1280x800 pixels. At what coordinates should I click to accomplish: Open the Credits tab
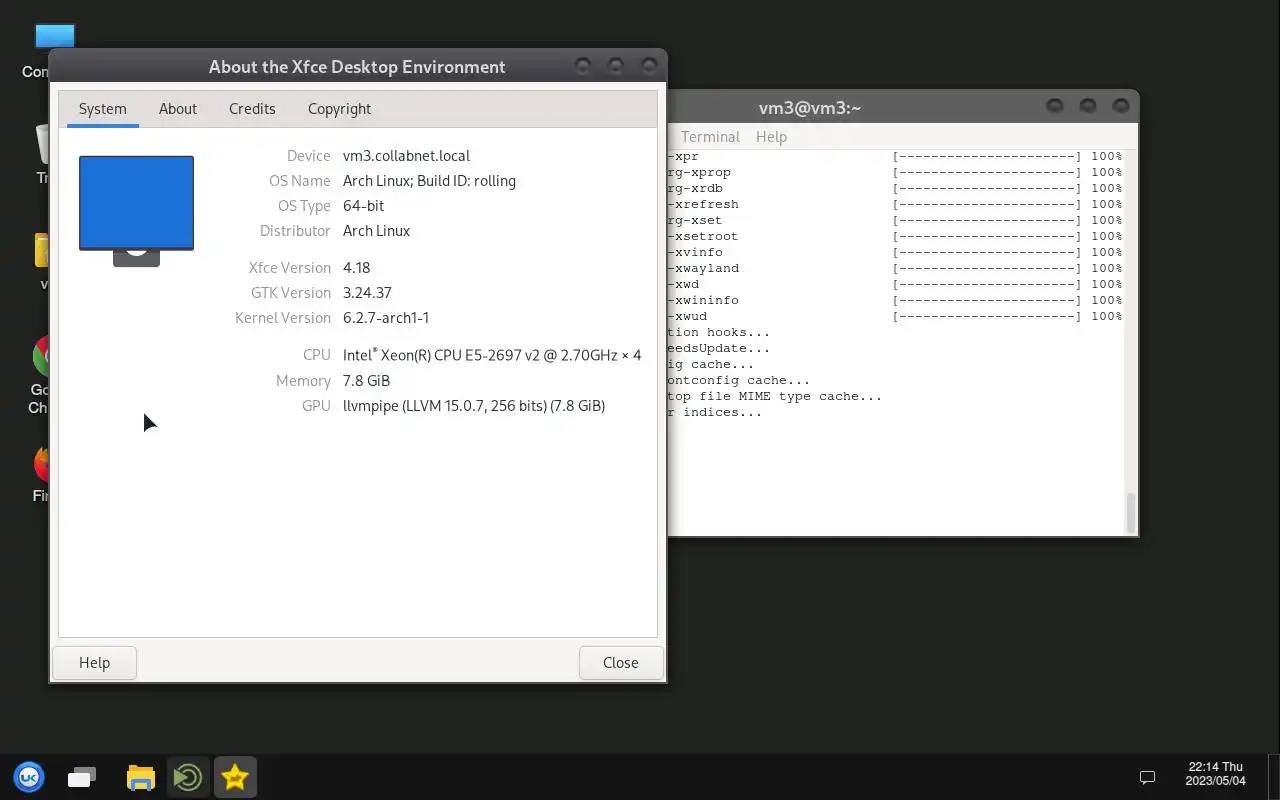pos(252,109)
